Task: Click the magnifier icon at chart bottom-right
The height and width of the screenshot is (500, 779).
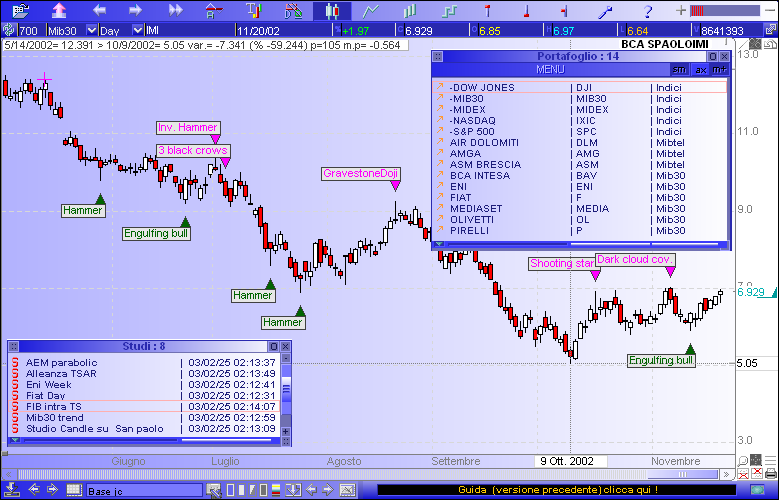Action: [x=743, y=461]
